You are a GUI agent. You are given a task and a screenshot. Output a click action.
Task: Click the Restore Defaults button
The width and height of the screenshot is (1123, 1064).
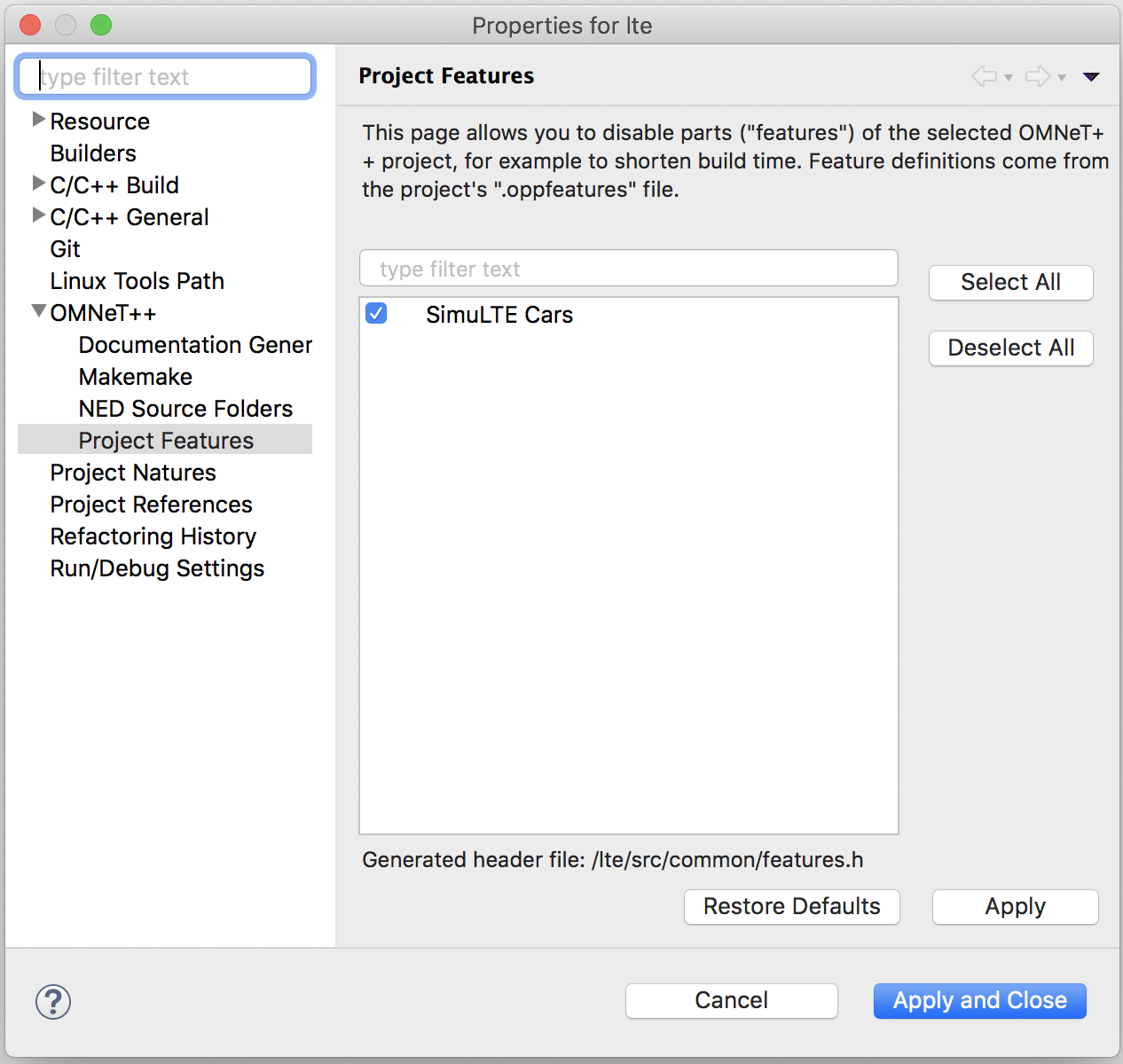(x=791, y=907)
